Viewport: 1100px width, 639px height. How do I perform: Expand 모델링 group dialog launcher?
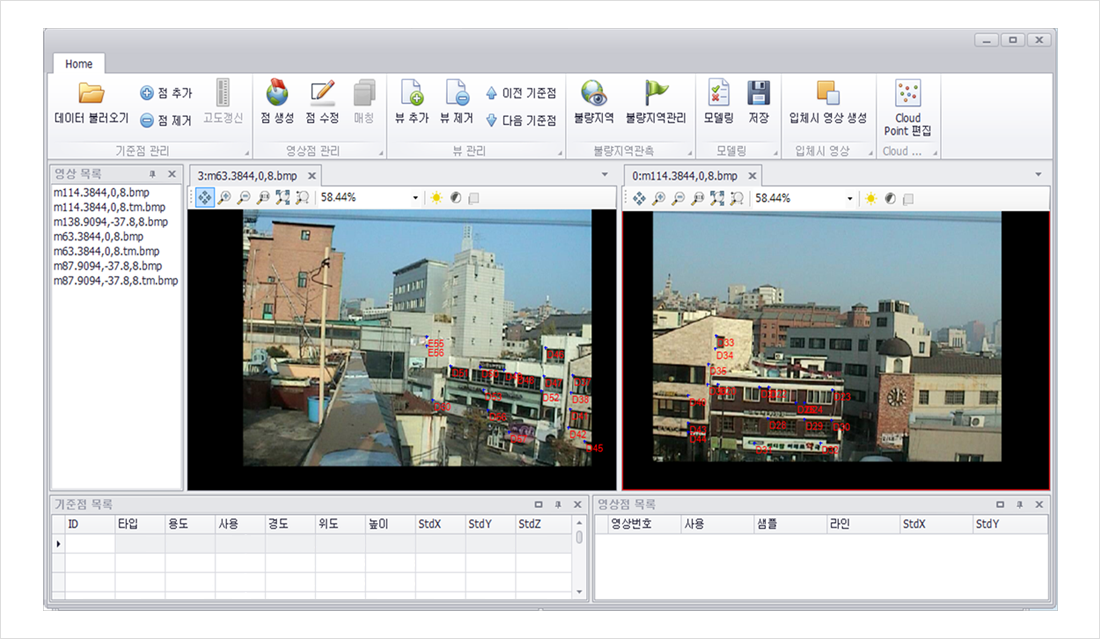[x=775, y=152]
